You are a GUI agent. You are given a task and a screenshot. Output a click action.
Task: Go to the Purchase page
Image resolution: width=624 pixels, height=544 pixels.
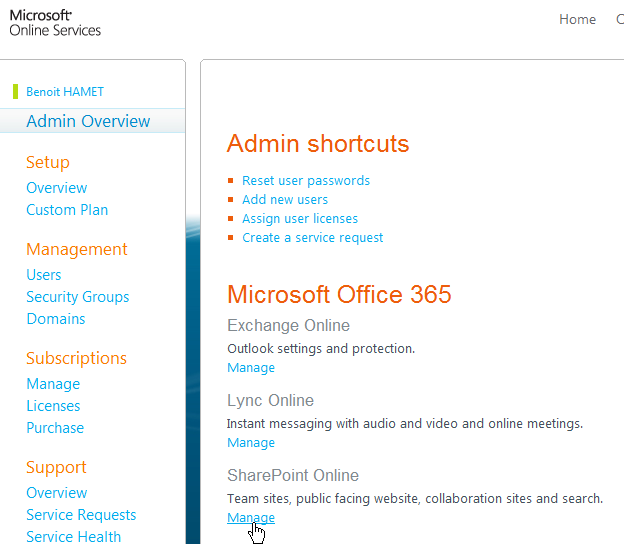(x=55, y=428)
